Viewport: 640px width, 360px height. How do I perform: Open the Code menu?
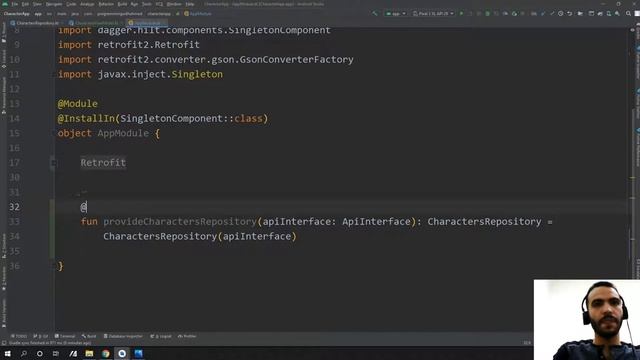pyautogui.click(x=71, y=4)
